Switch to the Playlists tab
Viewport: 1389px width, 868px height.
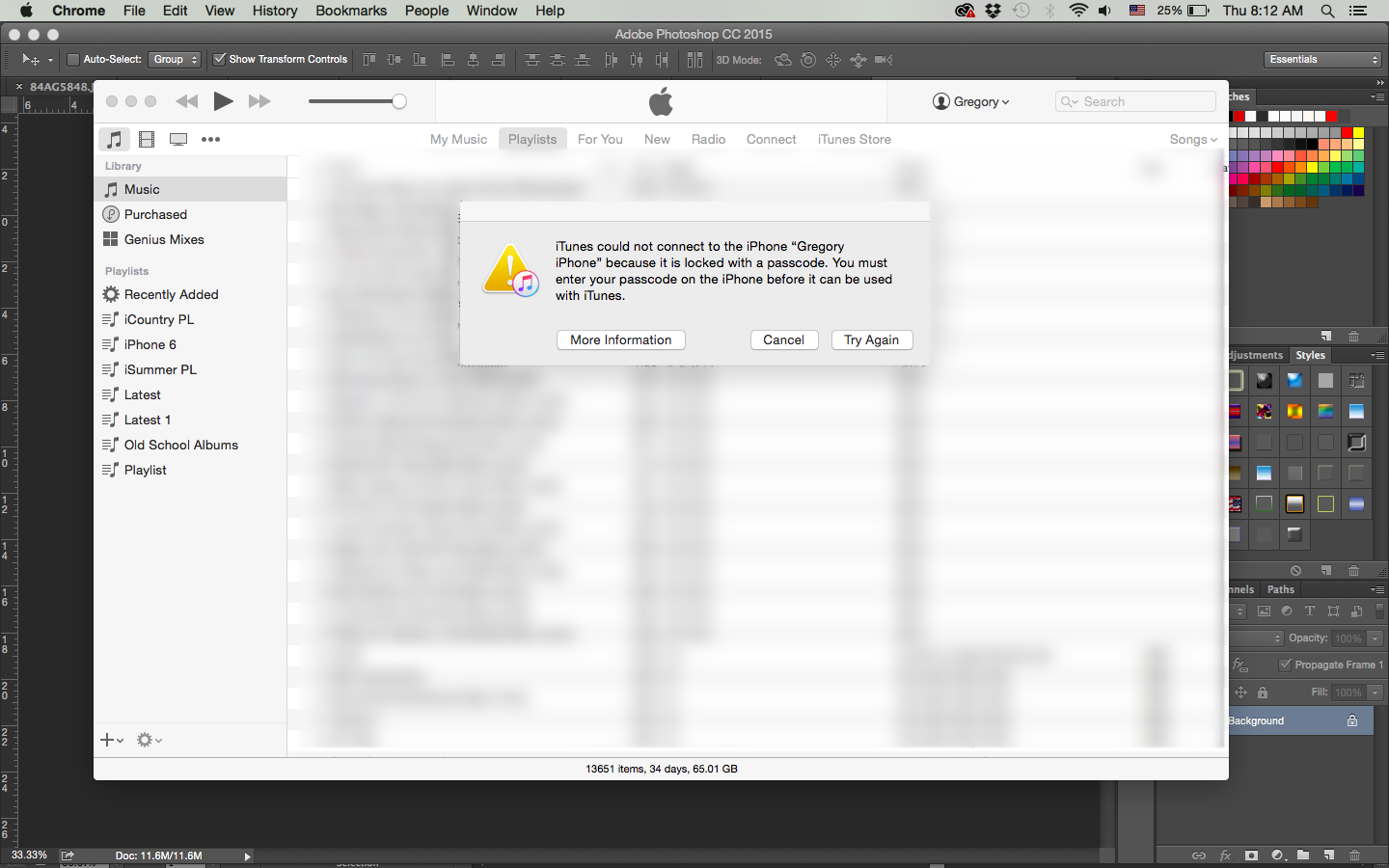[x=532, y=139]
